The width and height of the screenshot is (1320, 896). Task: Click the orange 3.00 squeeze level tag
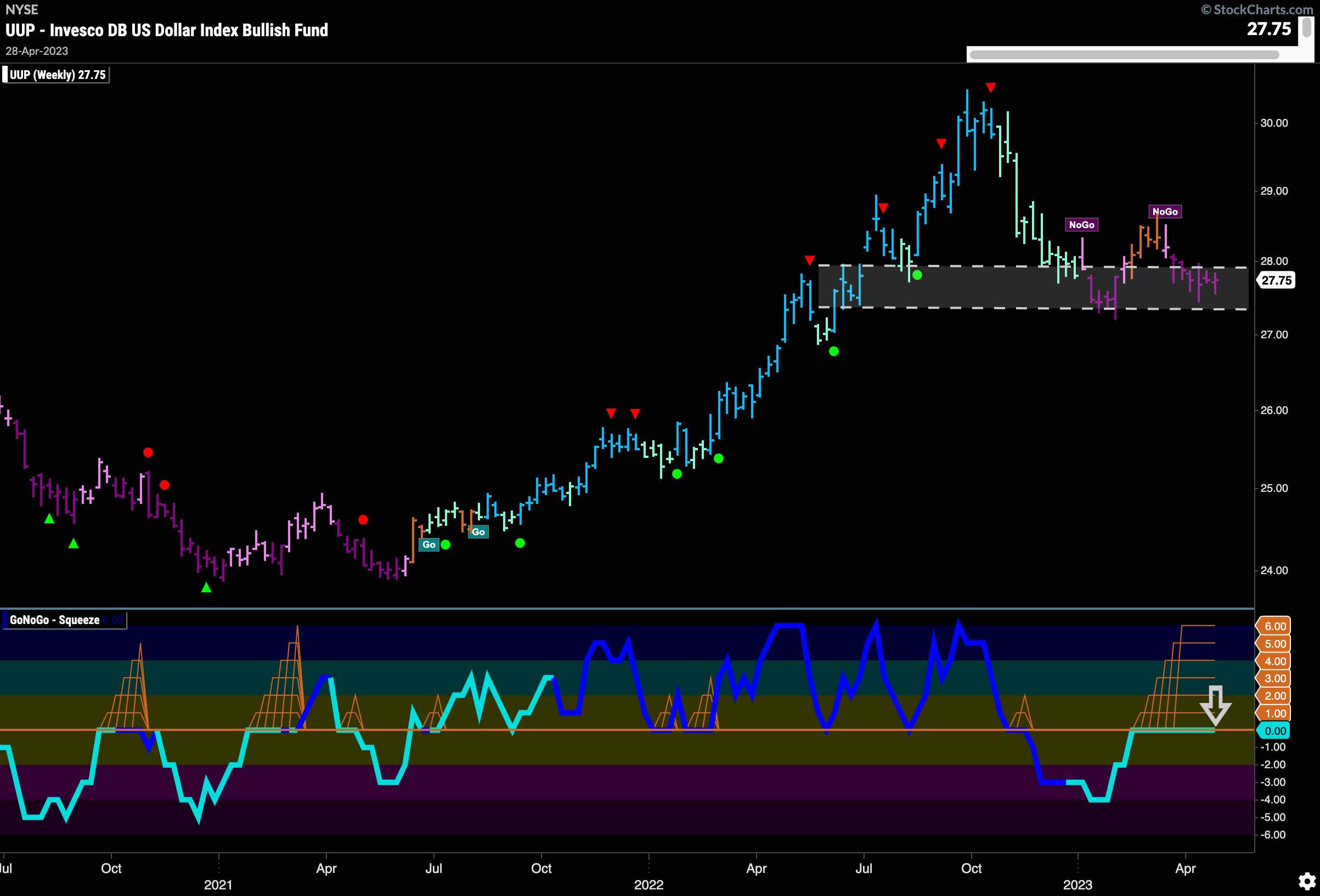pos(1274,678)
